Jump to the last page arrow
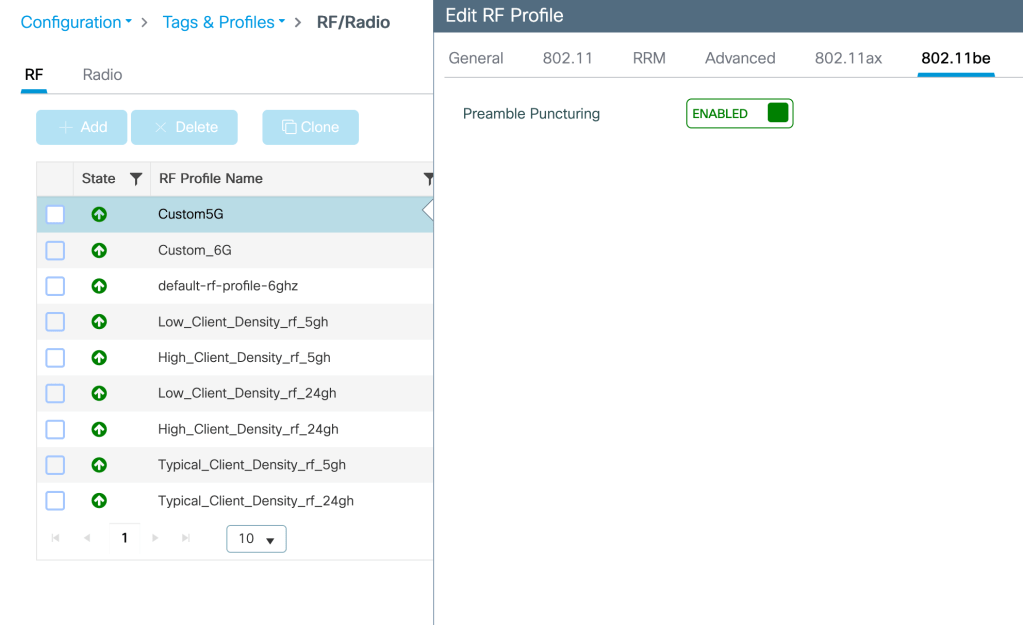 tap(186, 538)
